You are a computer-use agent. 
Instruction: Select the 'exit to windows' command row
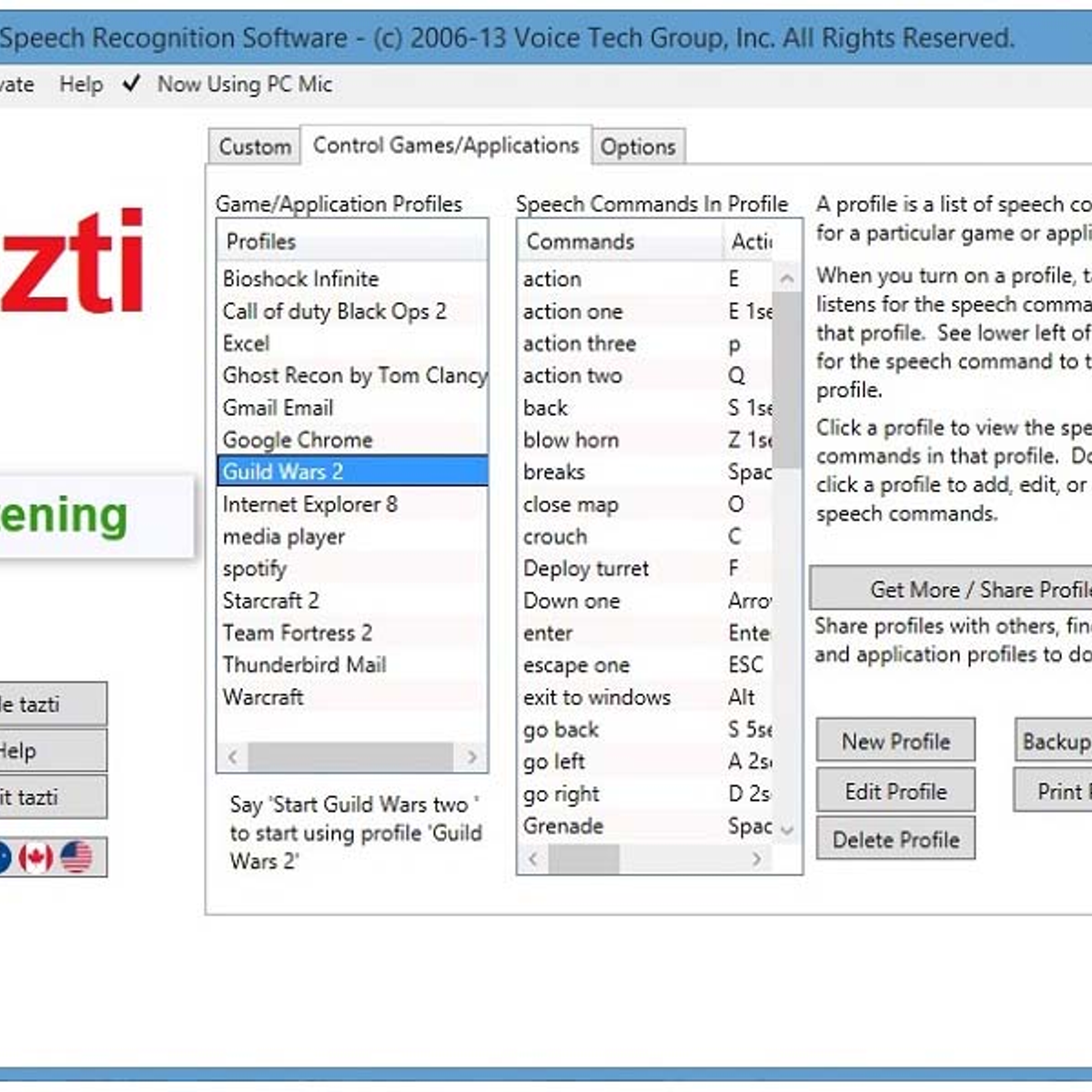pos(645,697)
